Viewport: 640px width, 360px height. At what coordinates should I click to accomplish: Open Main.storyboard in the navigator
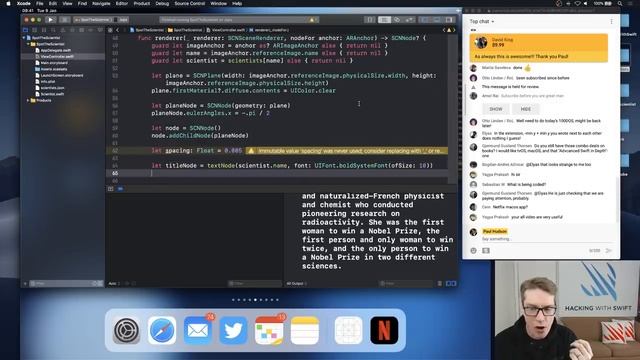coord(54,63)
